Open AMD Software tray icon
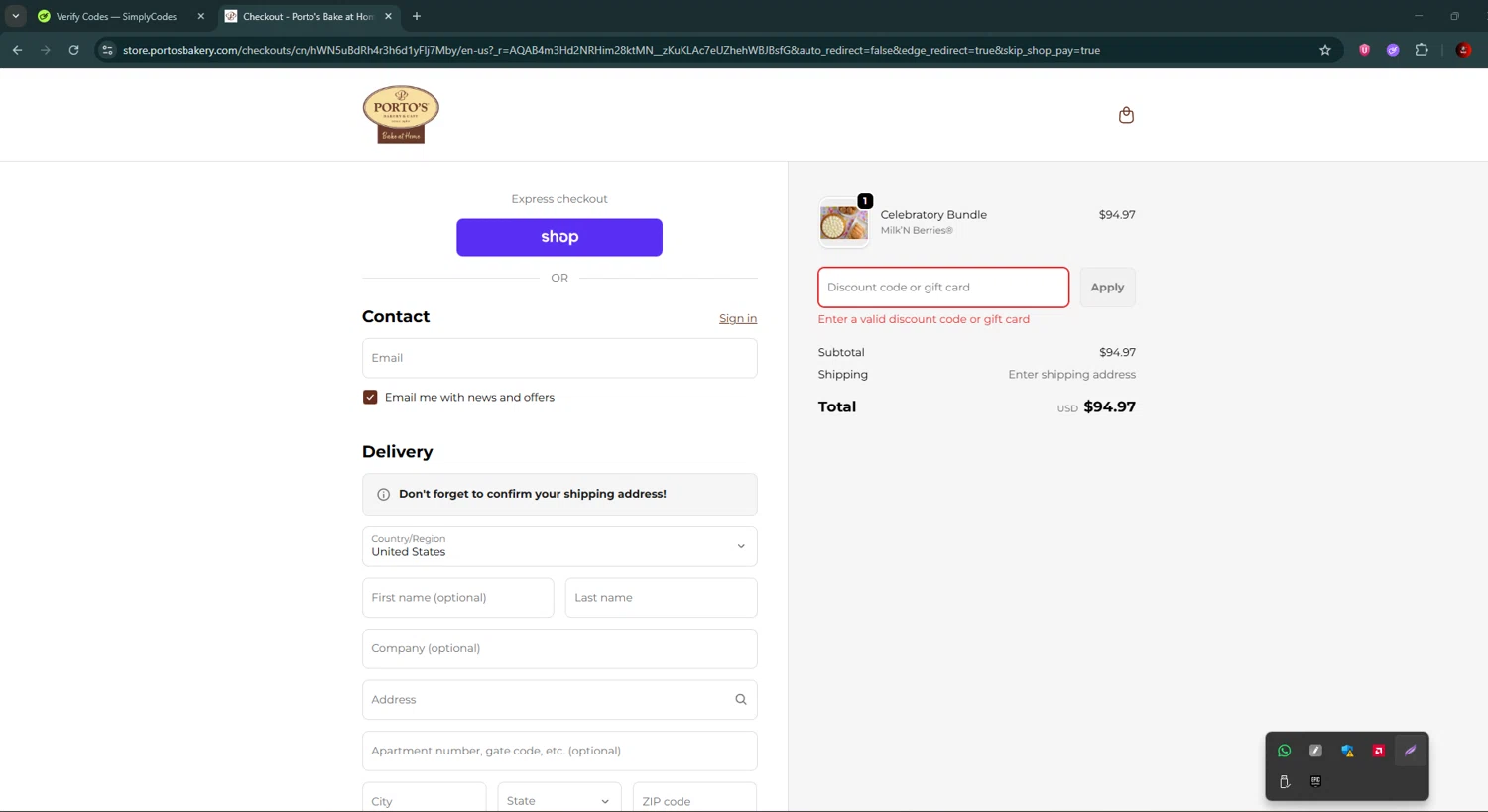This screenshot has width=1488, height=812. point(1379,751)
